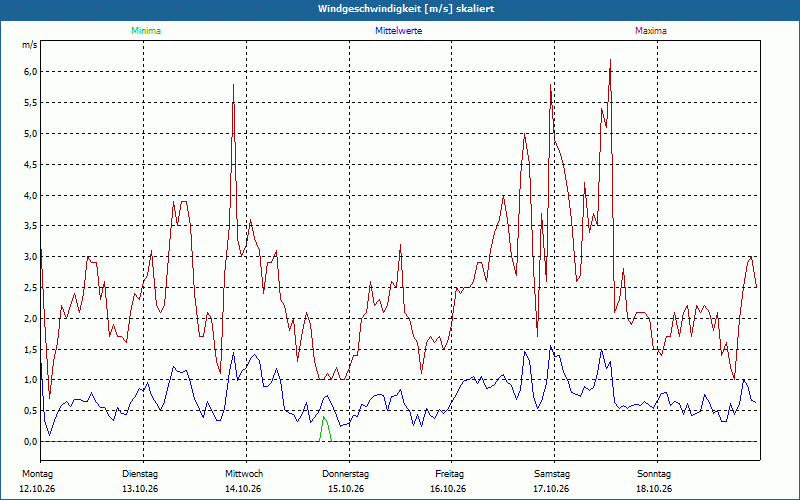The height and width of the screenshot is (500, 800).
Task: Click the green Minima legend label
Action: point(146,31)
